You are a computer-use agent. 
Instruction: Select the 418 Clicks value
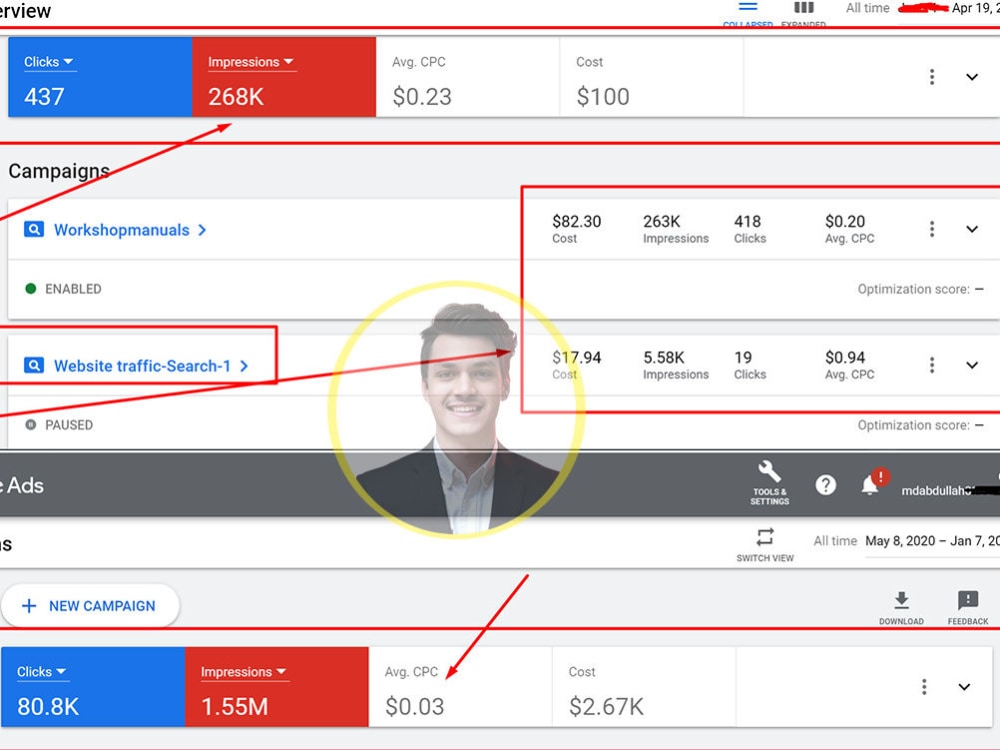coord(747,221)
